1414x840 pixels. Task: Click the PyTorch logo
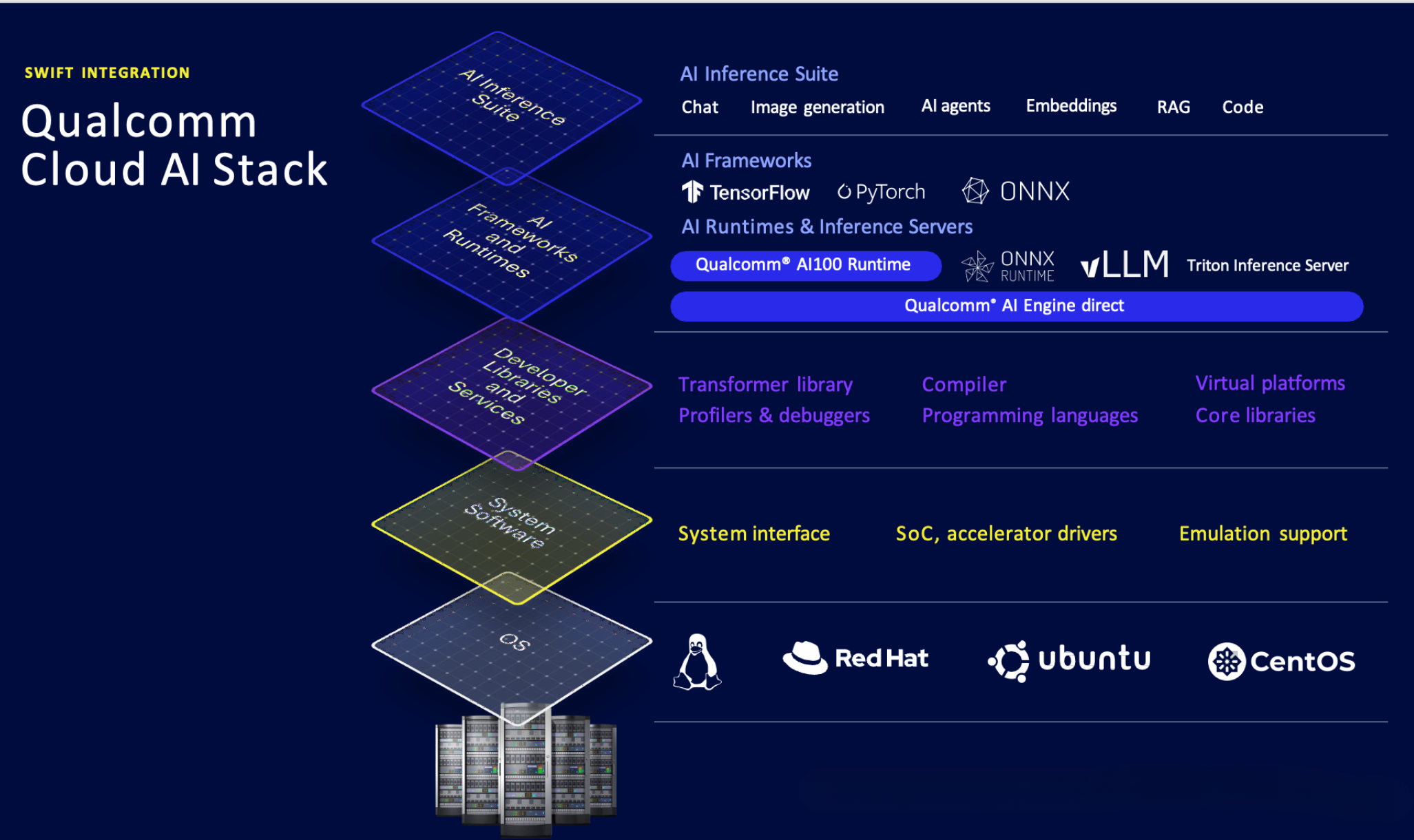882,192
